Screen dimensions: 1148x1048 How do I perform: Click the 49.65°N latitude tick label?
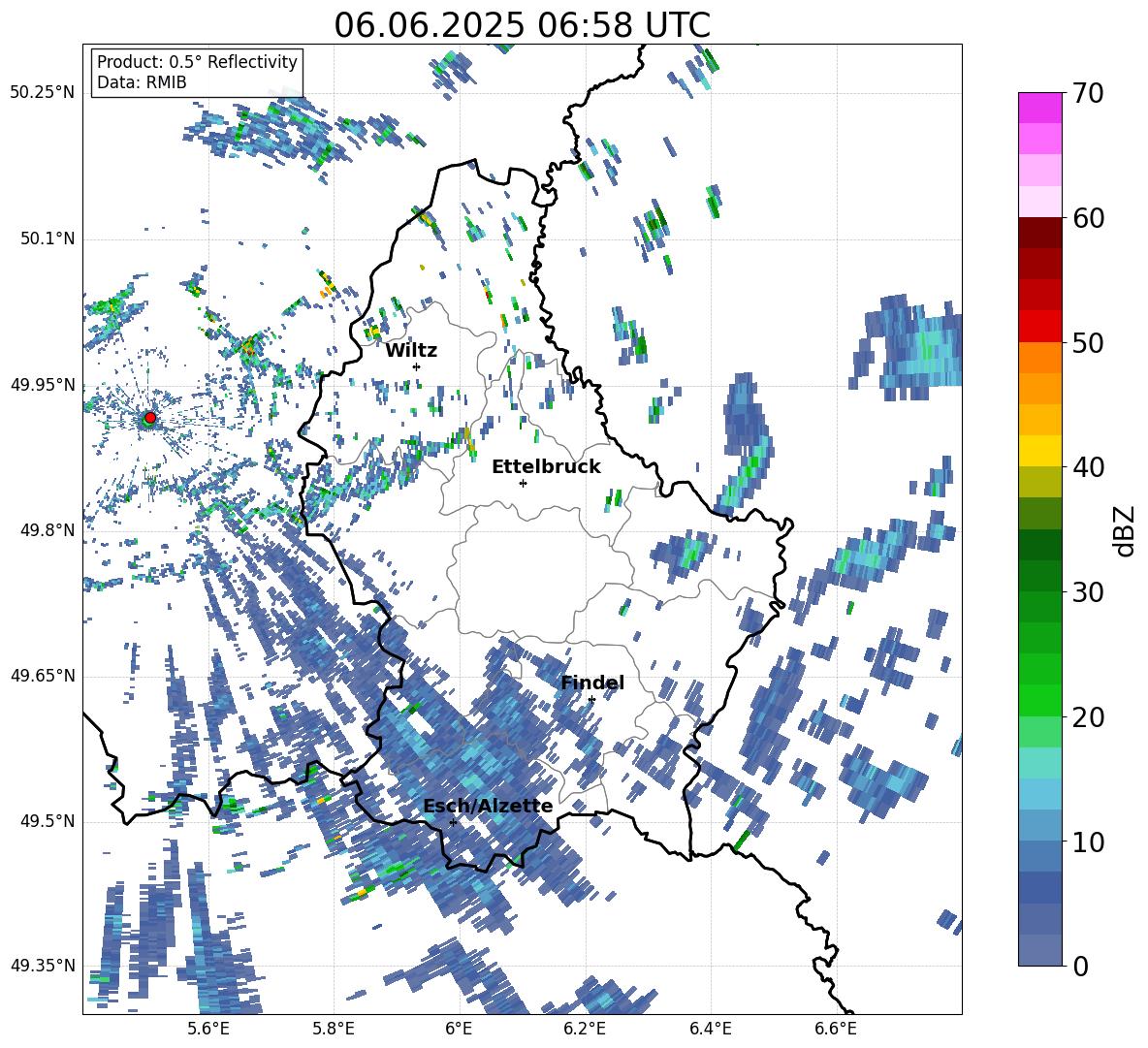[43, 676]
